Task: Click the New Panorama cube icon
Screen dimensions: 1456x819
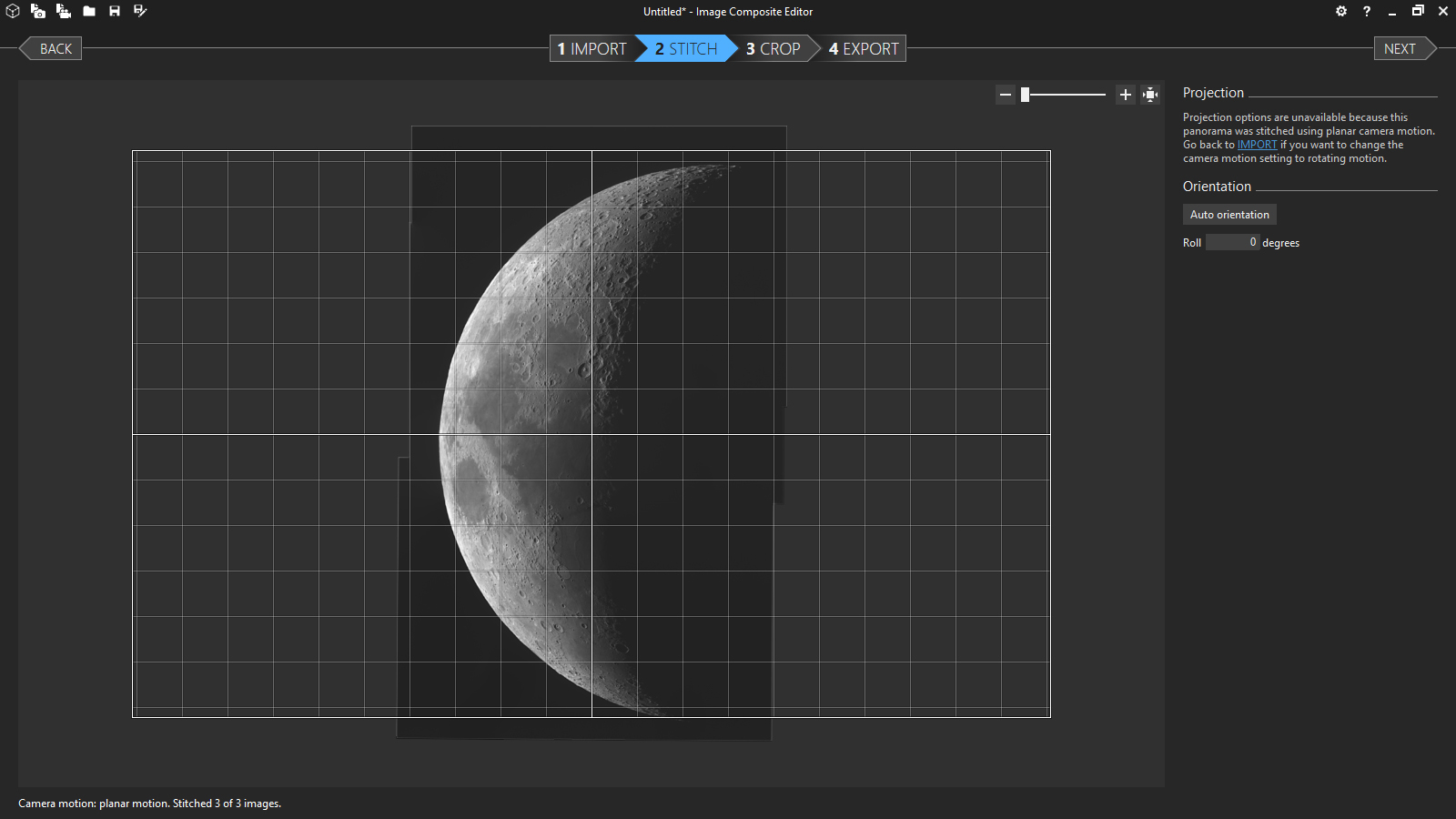Action: coord(13,11)
